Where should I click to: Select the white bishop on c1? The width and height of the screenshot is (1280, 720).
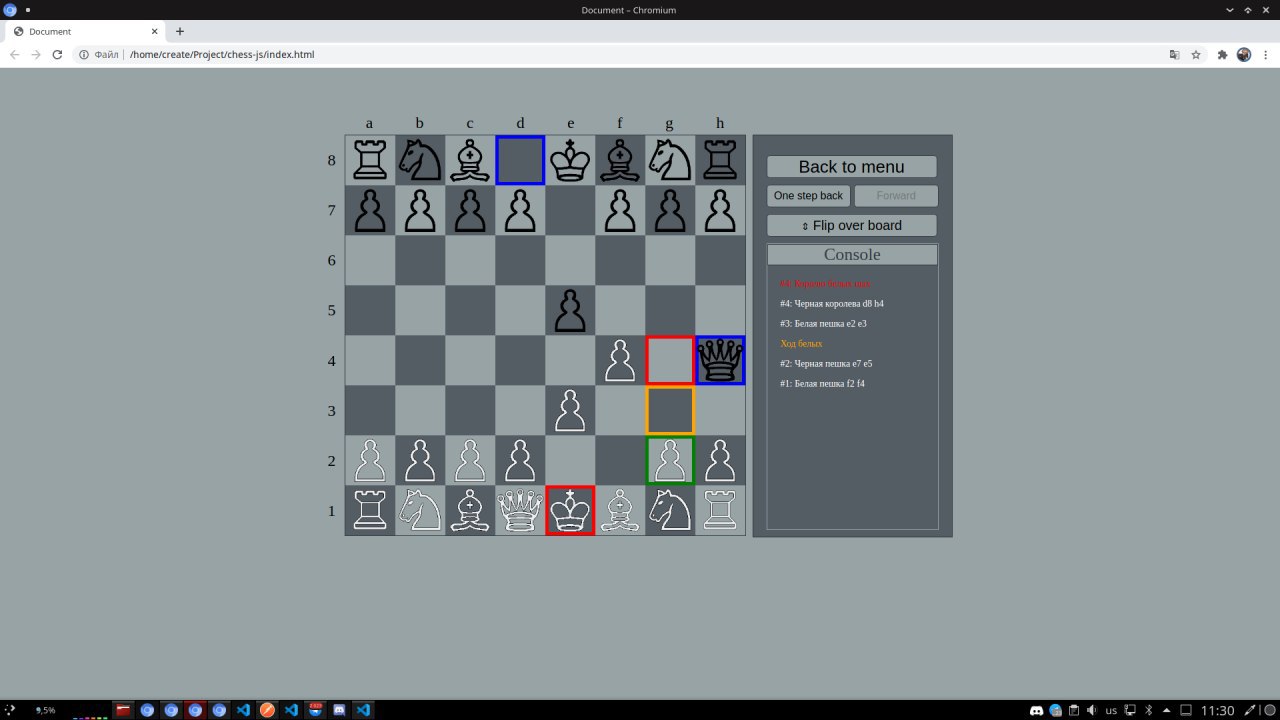click(470, 510)
